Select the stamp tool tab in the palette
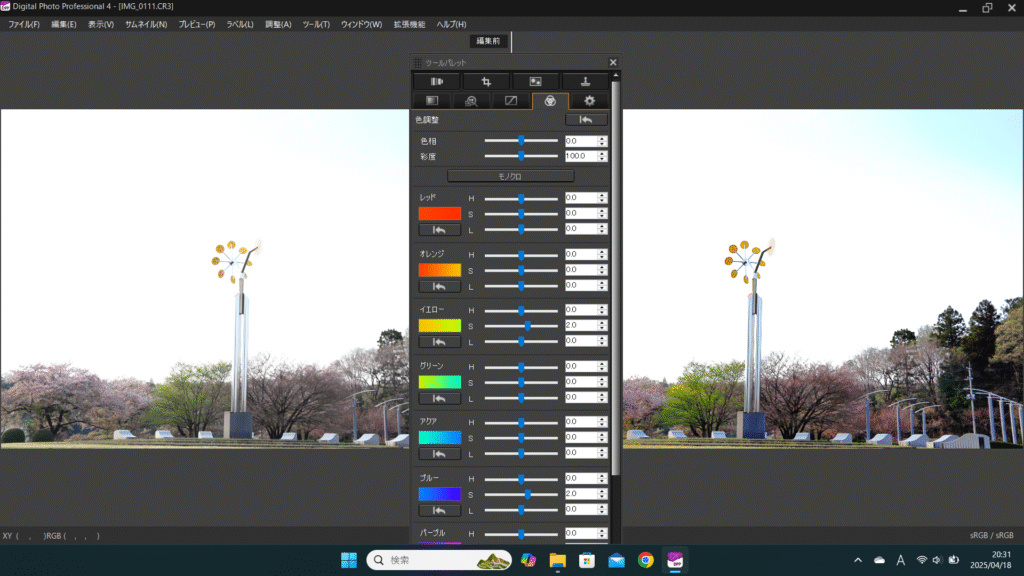The image size is (1024, 576). pos(584,81)
